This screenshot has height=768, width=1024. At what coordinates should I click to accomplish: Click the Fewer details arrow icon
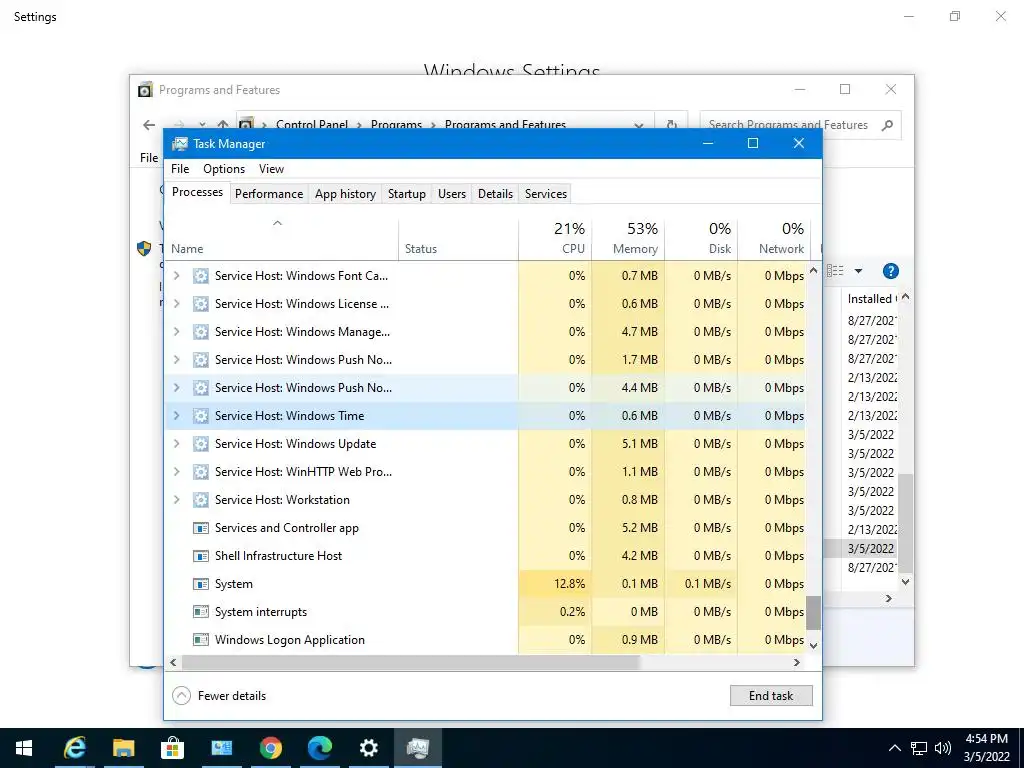click(x=182, y=696)
